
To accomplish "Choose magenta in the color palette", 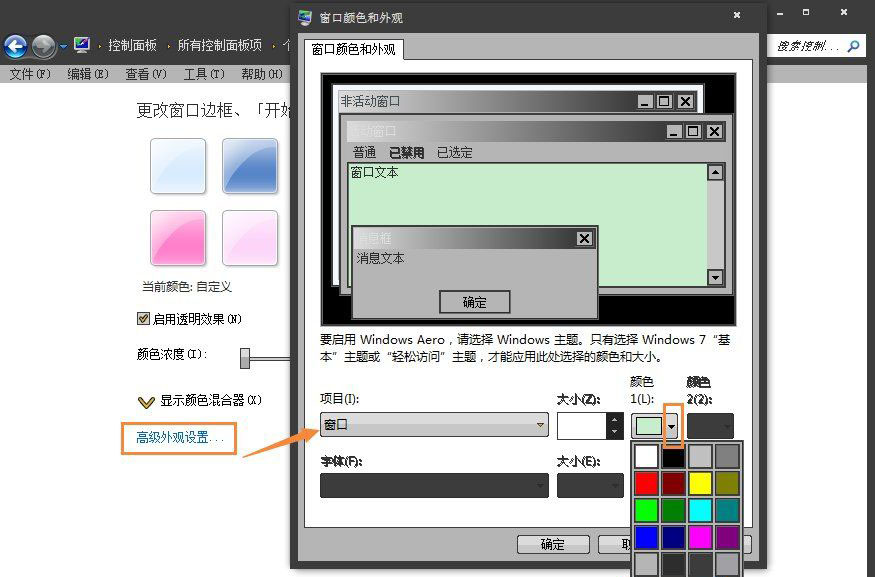I will click(700, 537).
